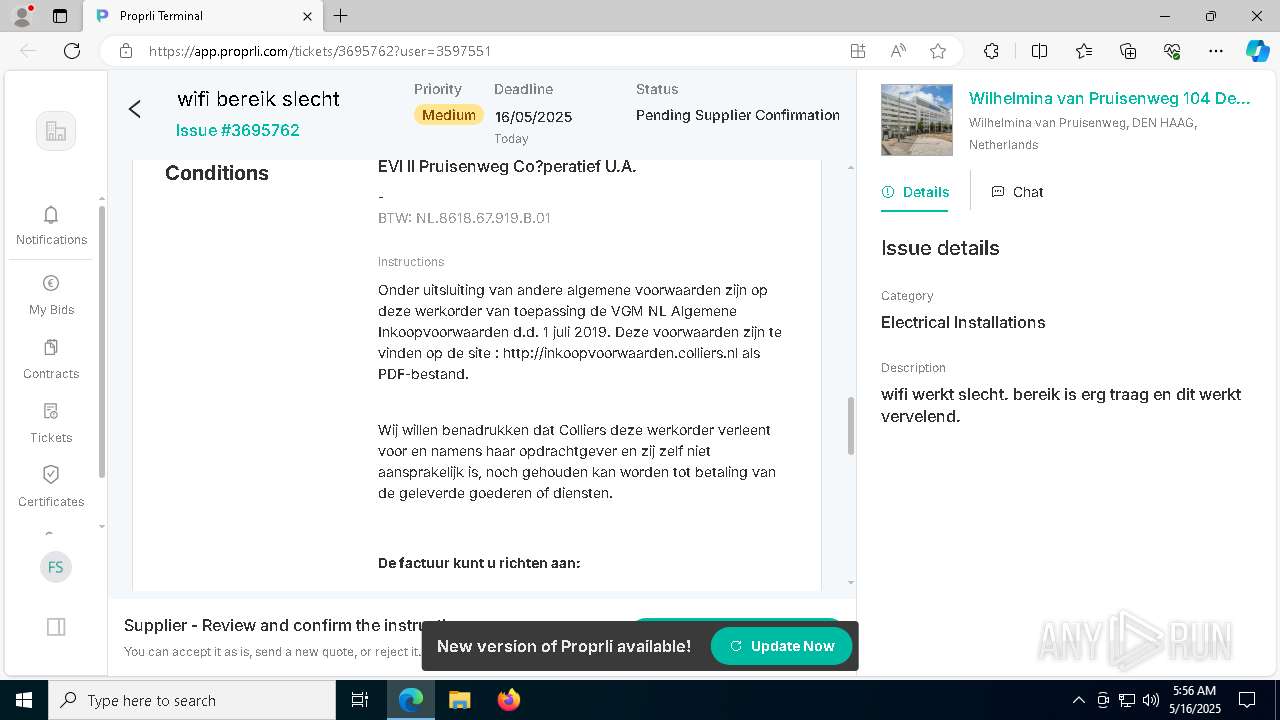Click the property building thumbnail
The image size is (1280, 720).
pos(917,120)
